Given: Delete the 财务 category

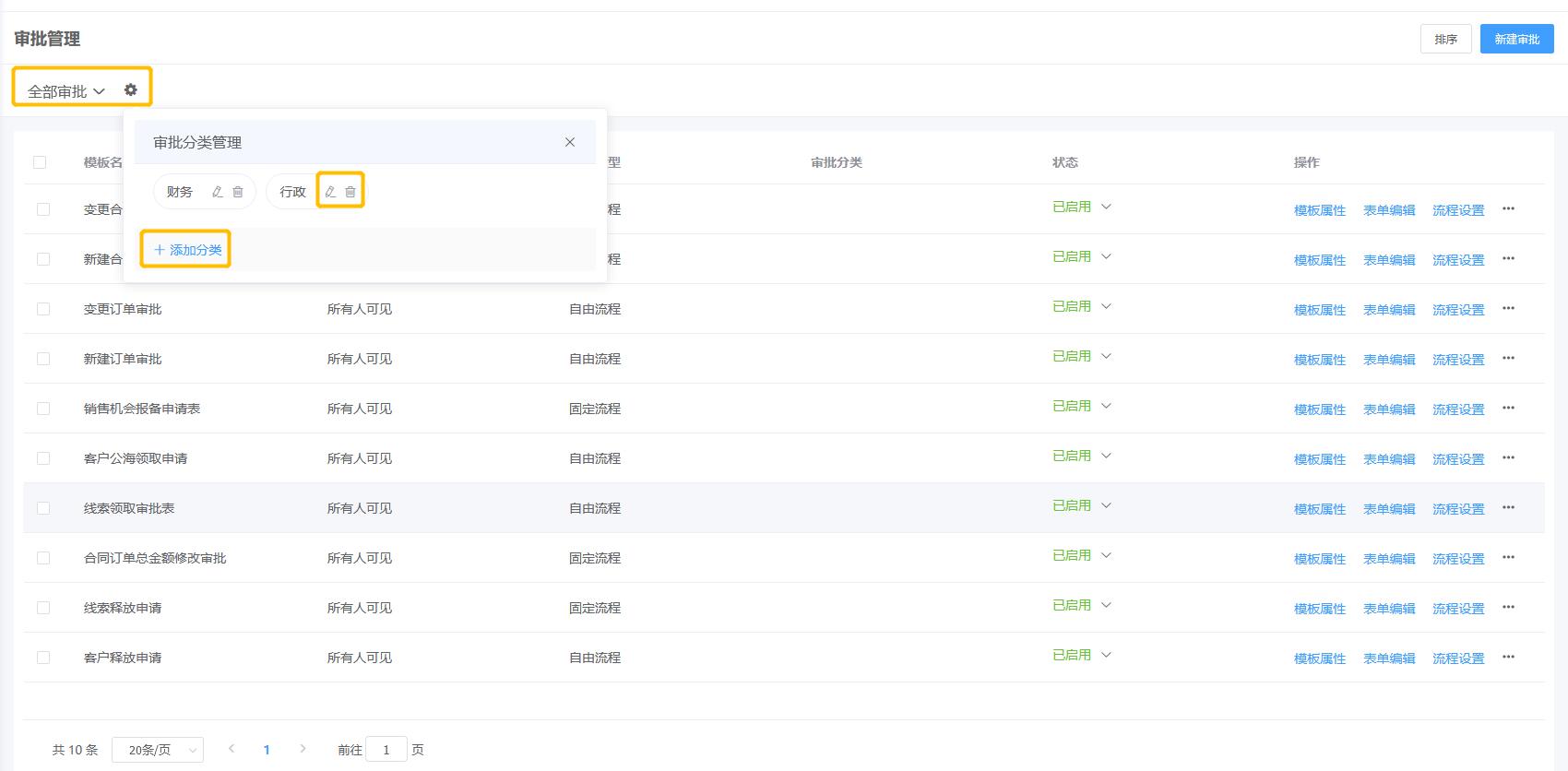Looking at the screenshot, I should 238,192.
